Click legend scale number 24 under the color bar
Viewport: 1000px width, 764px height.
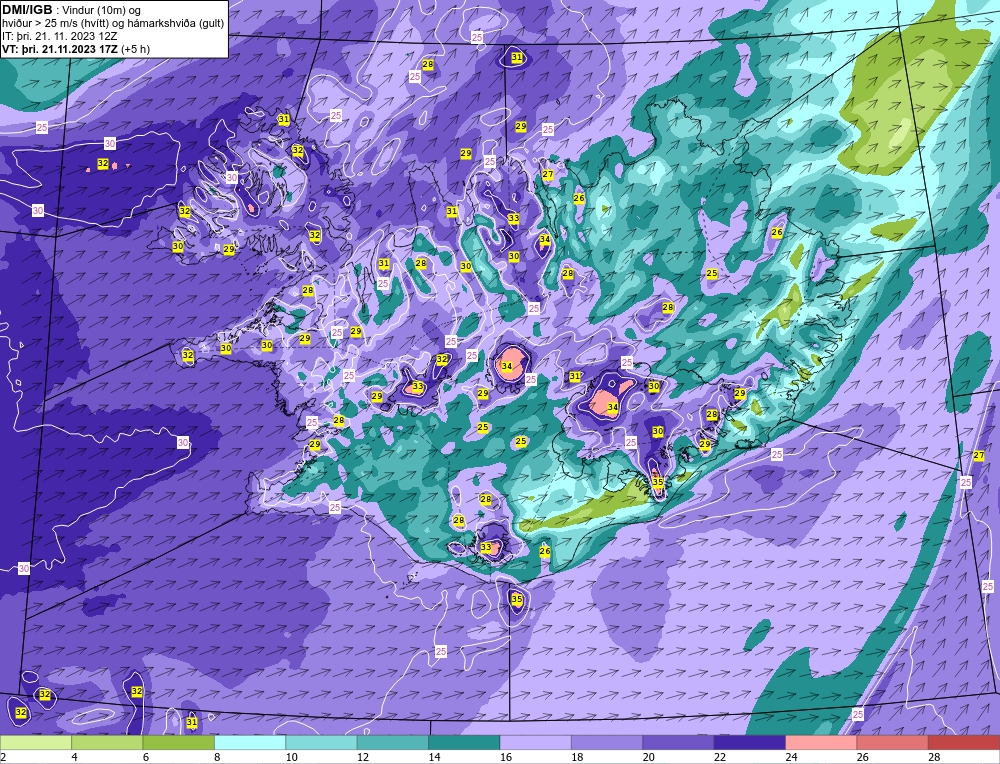pos(791,757)
